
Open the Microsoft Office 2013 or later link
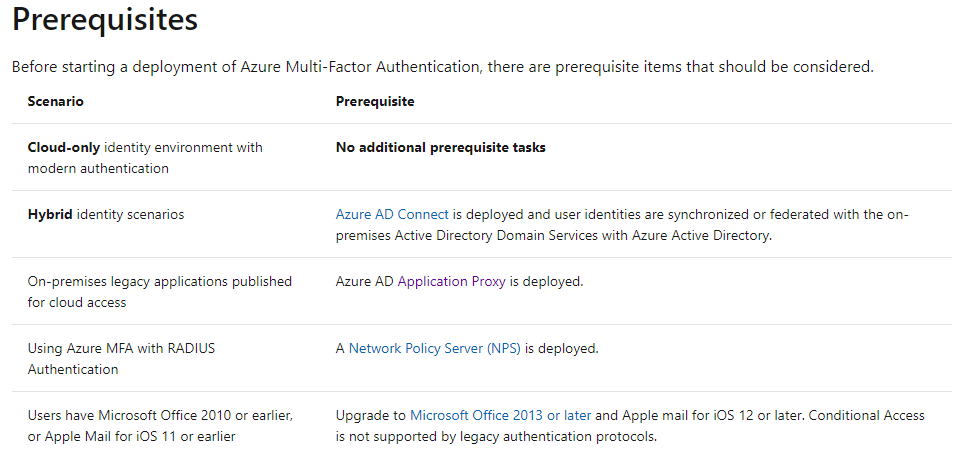[500, 416]
